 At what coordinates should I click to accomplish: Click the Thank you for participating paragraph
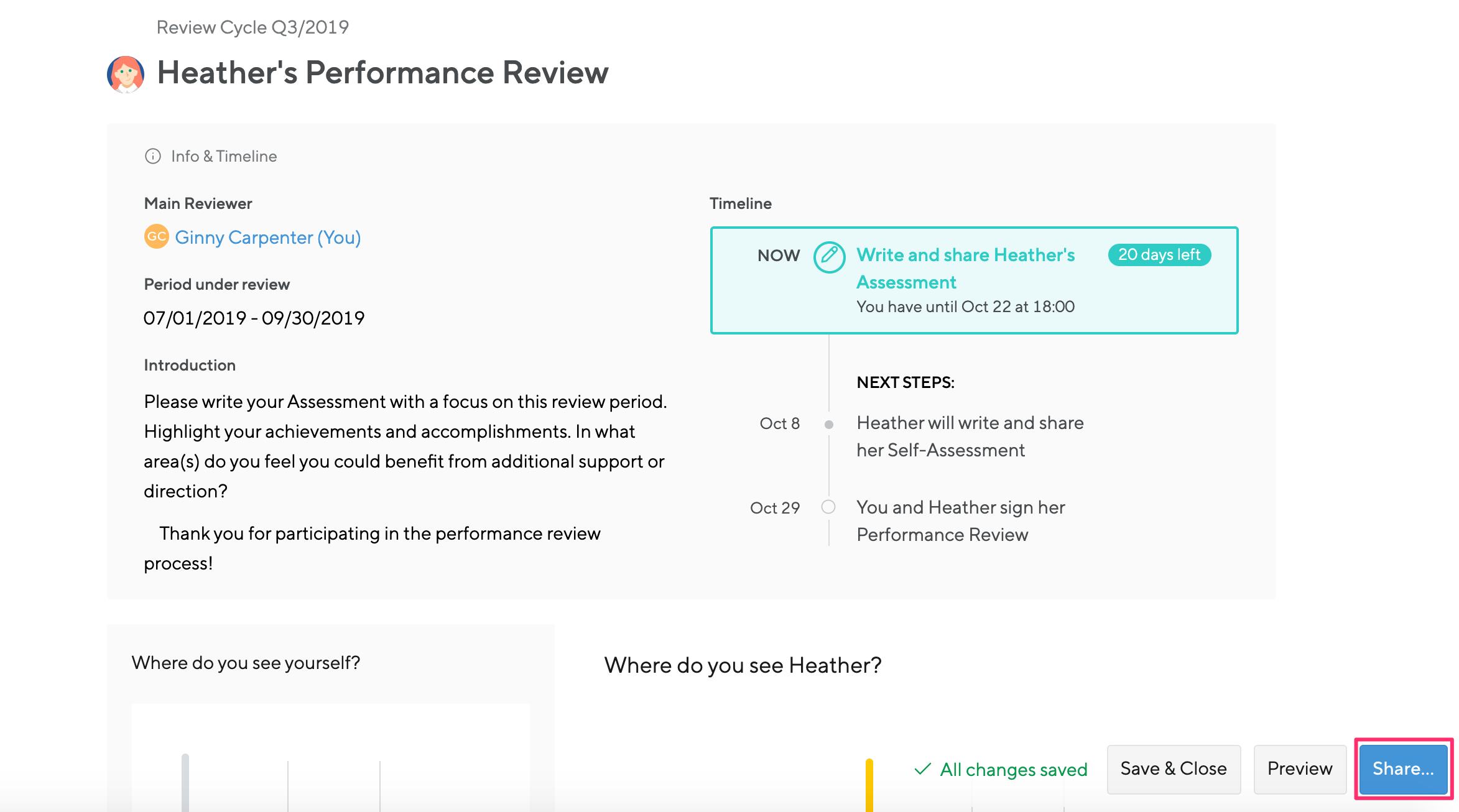[372, 548]
